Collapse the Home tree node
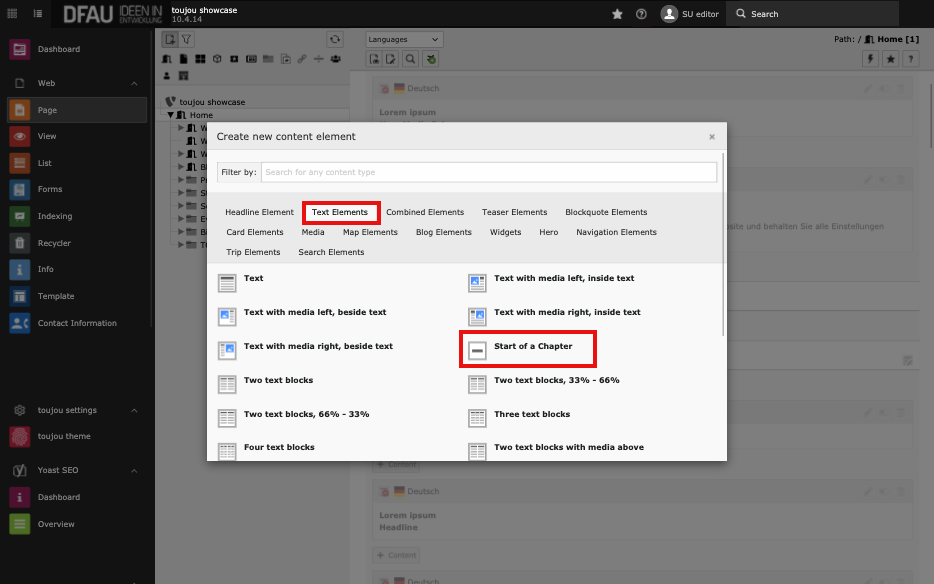The image size is (934, 584). click(x=171, y=115)
